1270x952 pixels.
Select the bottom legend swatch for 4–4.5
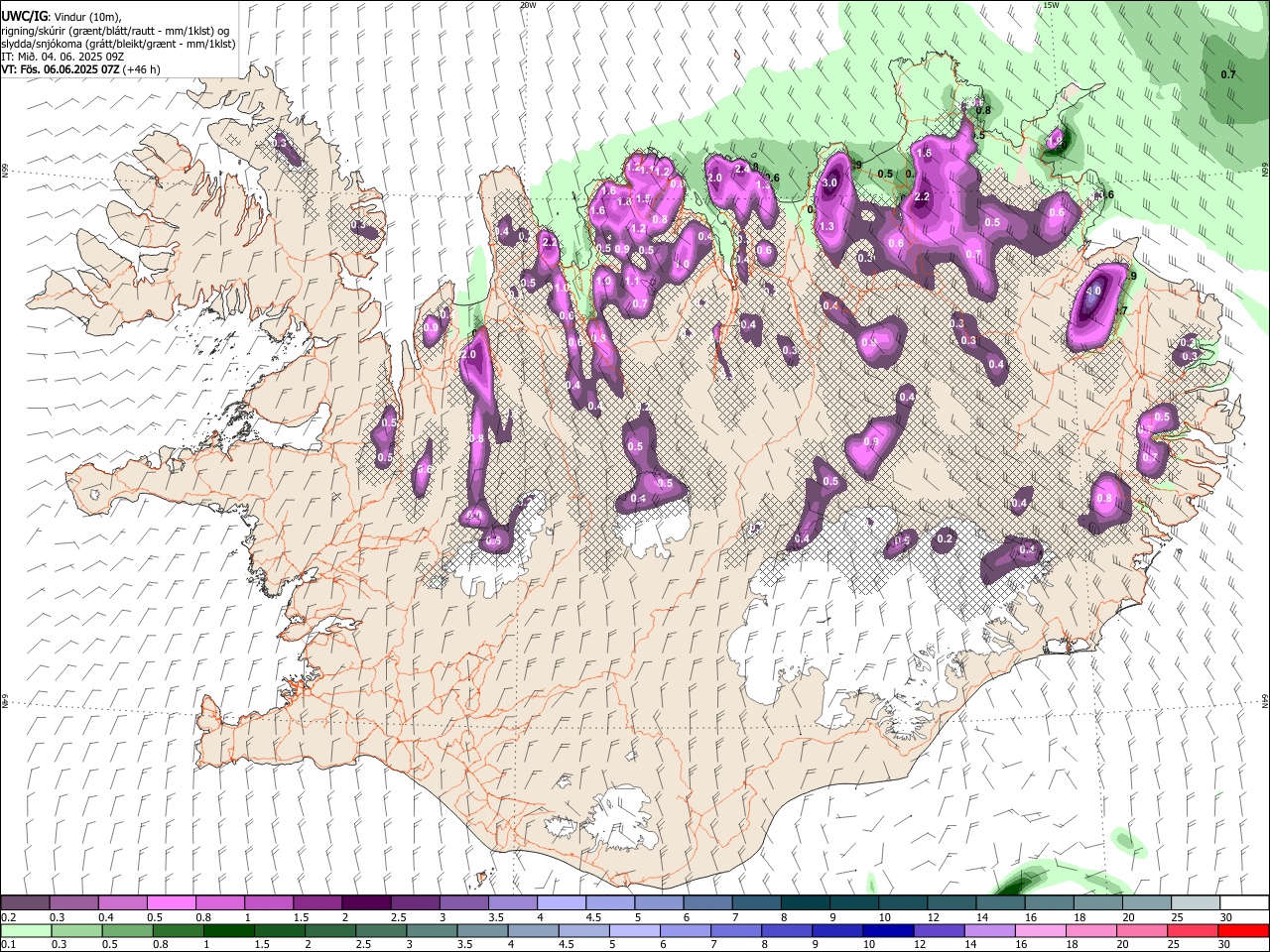(x=533, y=930)
